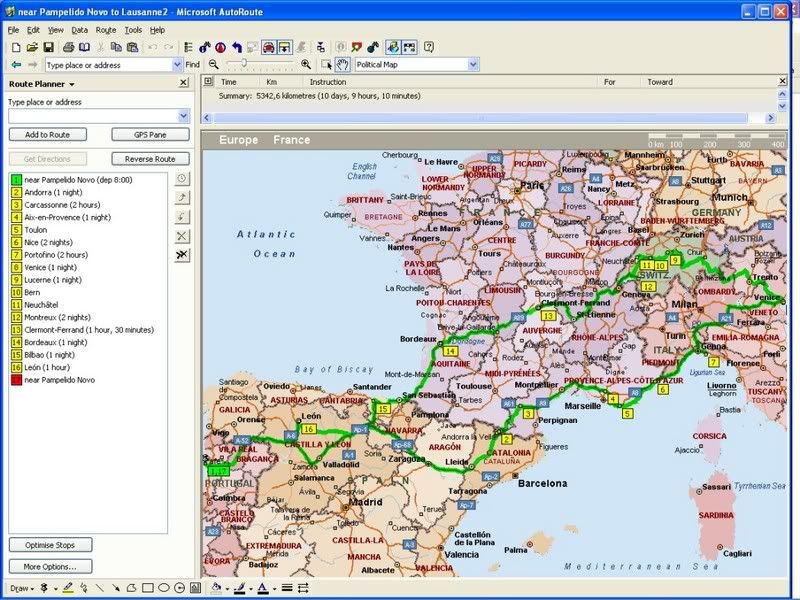Select the oval drawing tool
This screenshot has width=800, height=600.
(164, 588)
